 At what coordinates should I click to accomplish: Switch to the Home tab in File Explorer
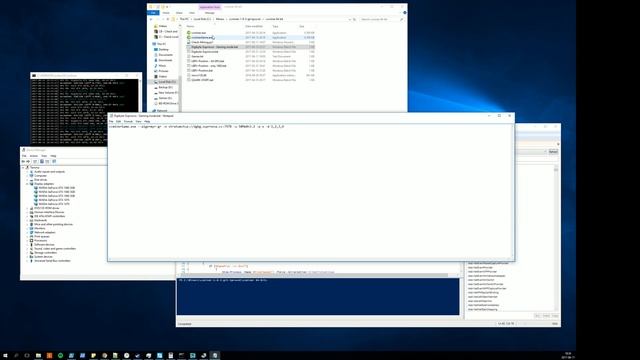point(166,13)
